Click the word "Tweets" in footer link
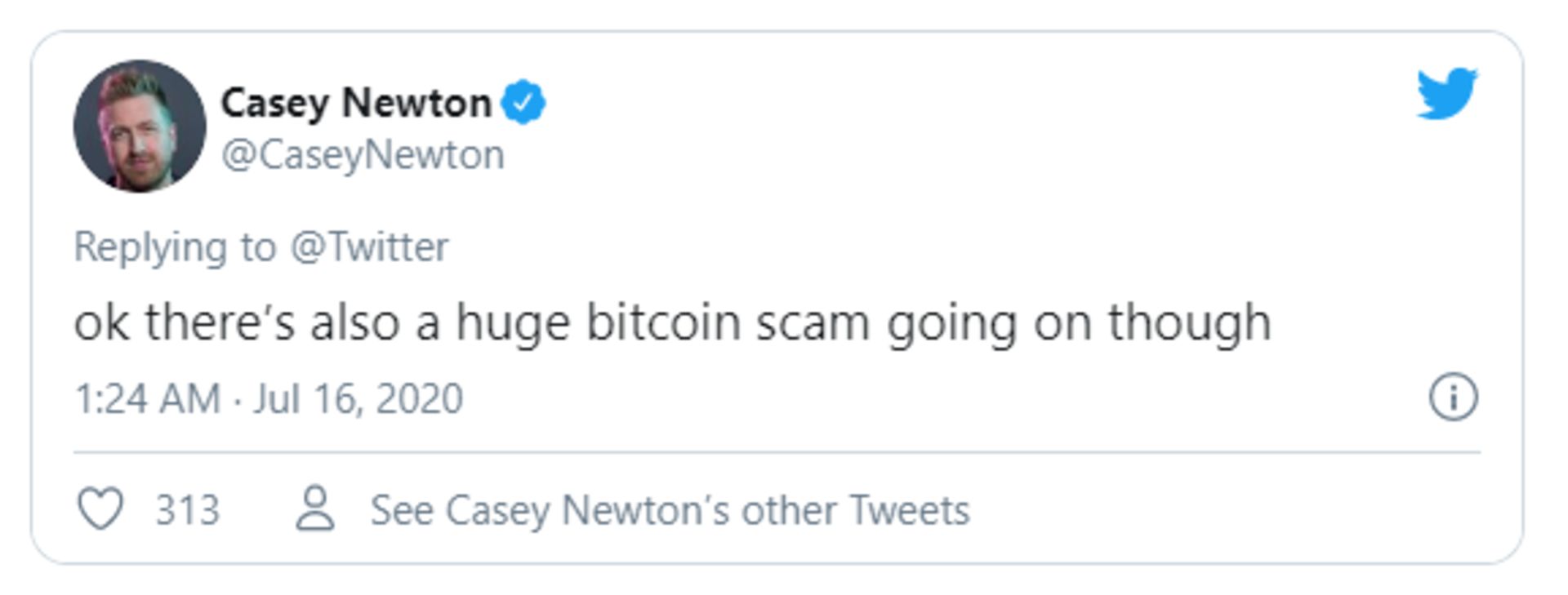This screenshot has width=1568, height=595. [x=909, y=510]
